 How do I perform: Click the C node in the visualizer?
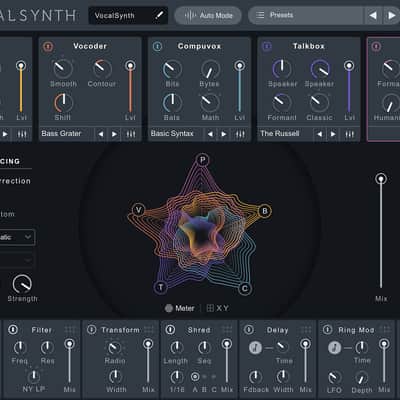tap(245, 288)
